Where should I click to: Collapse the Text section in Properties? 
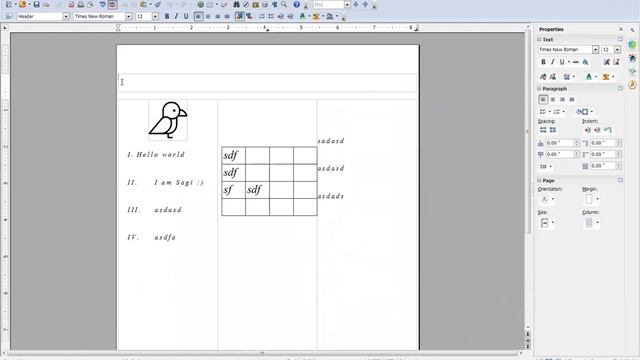[539, 40]
